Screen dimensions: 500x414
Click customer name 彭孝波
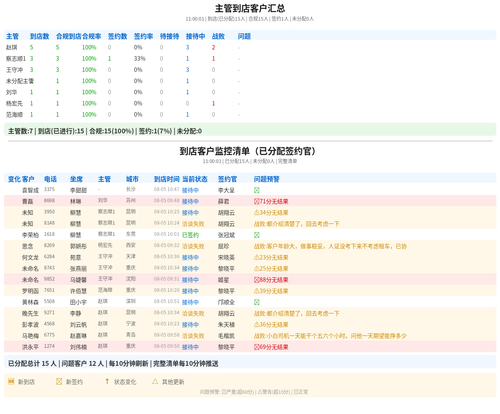point(30,325)
